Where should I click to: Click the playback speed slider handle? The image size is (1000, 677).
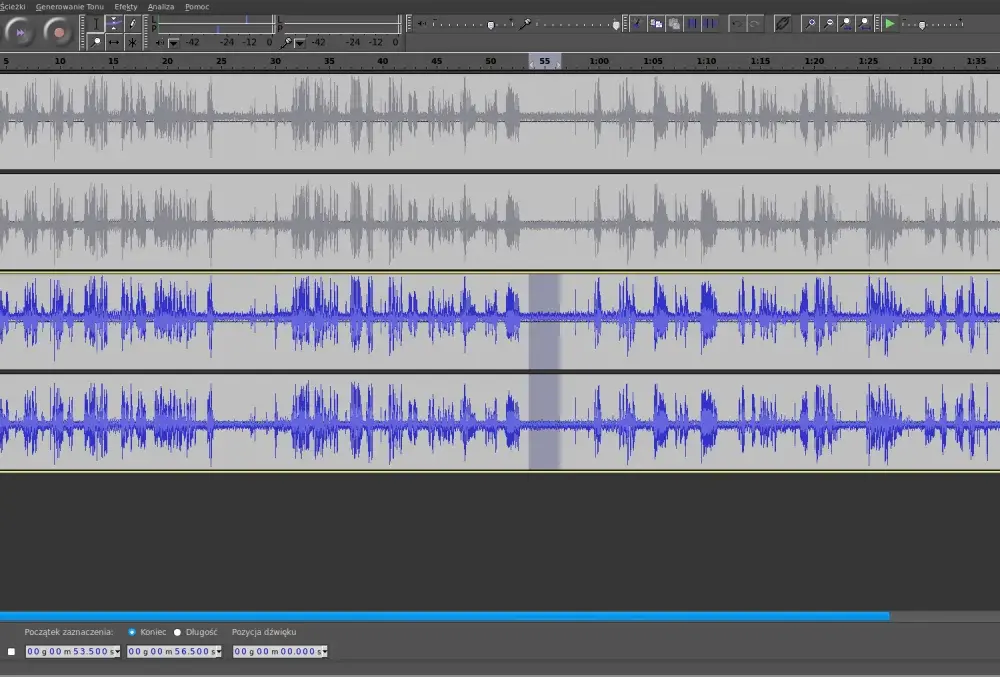click(922, 25)
